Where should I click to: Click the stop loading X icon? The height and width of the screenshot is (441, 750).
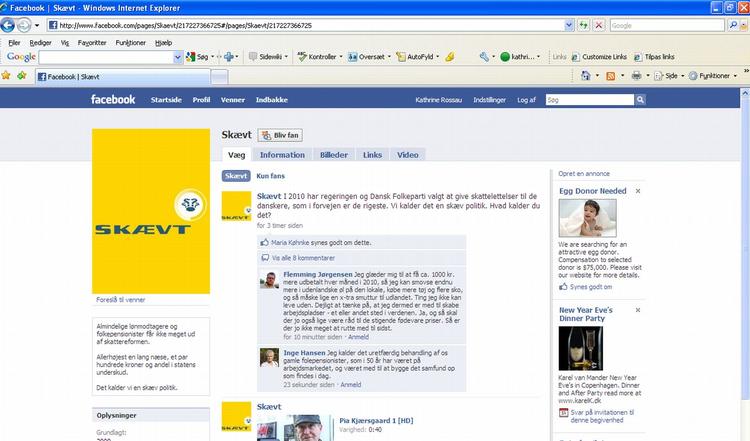[598, 25]
